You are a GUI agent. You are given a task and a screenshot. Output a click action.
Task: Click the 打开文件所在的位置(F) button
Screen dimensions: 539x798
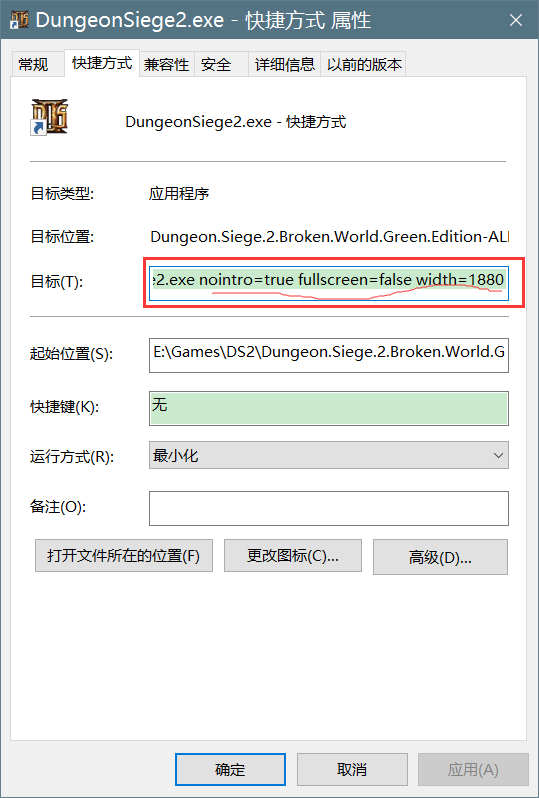click(124, 556)
